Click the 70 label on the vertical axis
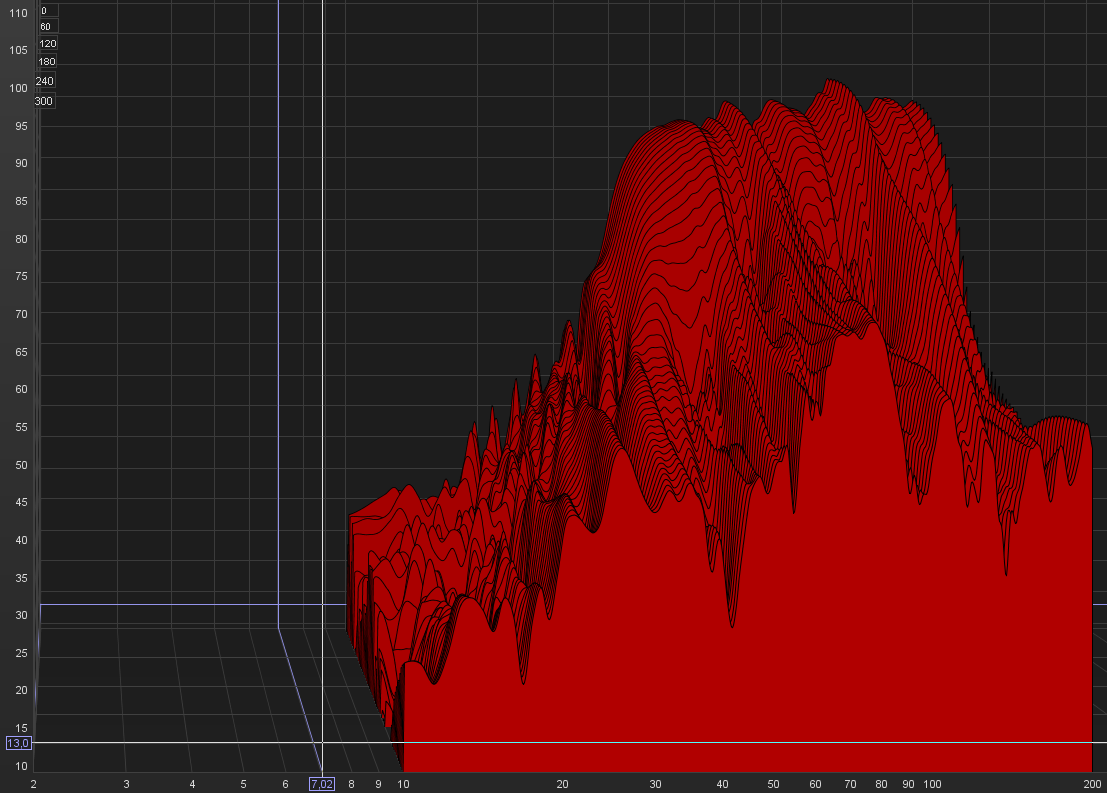The width and height of the screenshot is (1107, 793). point(21,314)
